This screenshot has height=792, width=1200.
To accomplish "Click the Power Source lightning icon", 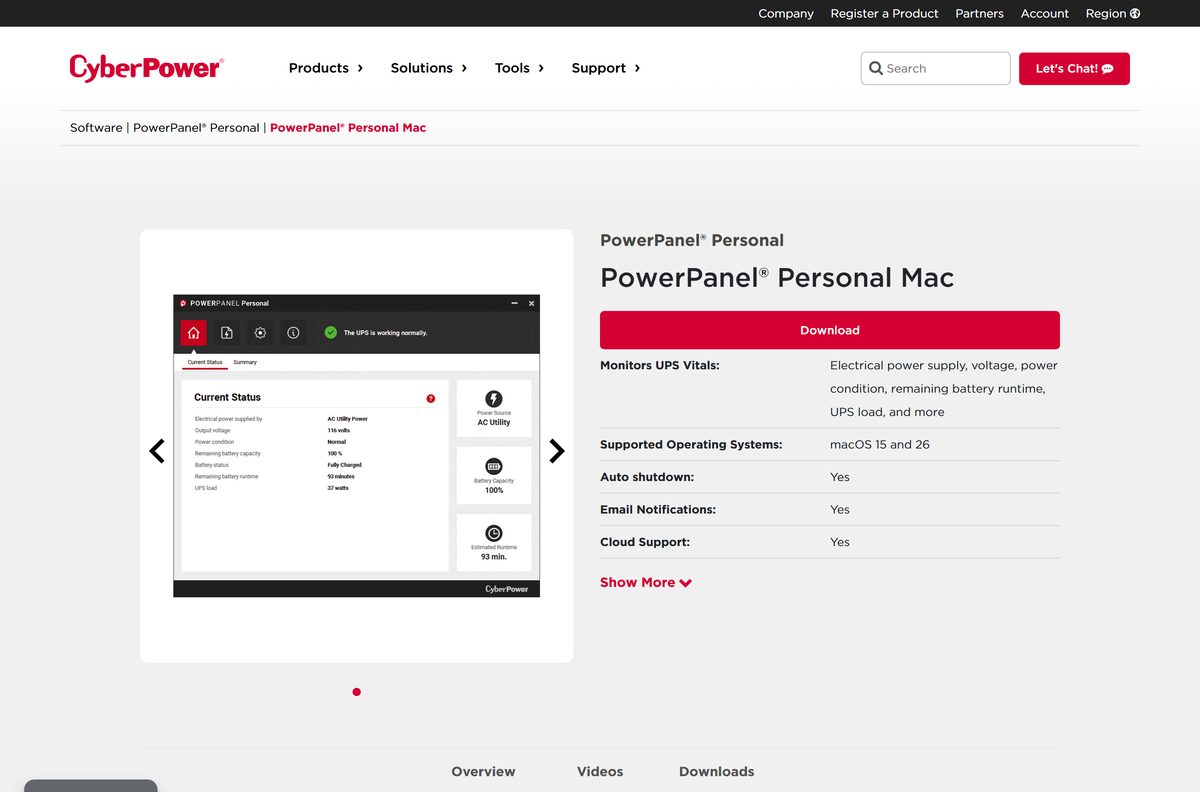I will pyautogui.click(x=494, y=399).
